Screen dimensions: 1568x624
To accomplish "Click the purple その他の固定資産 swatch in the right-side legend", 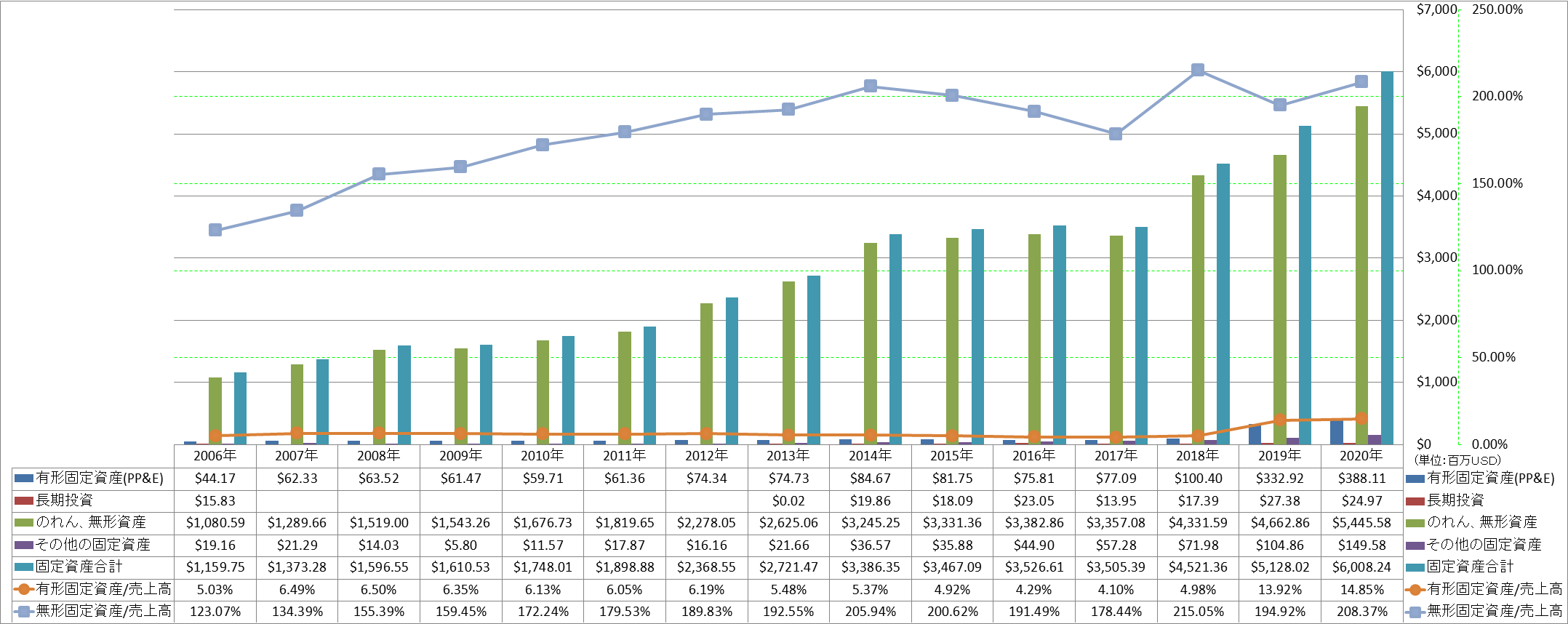I will click(x=1415, y=545).
